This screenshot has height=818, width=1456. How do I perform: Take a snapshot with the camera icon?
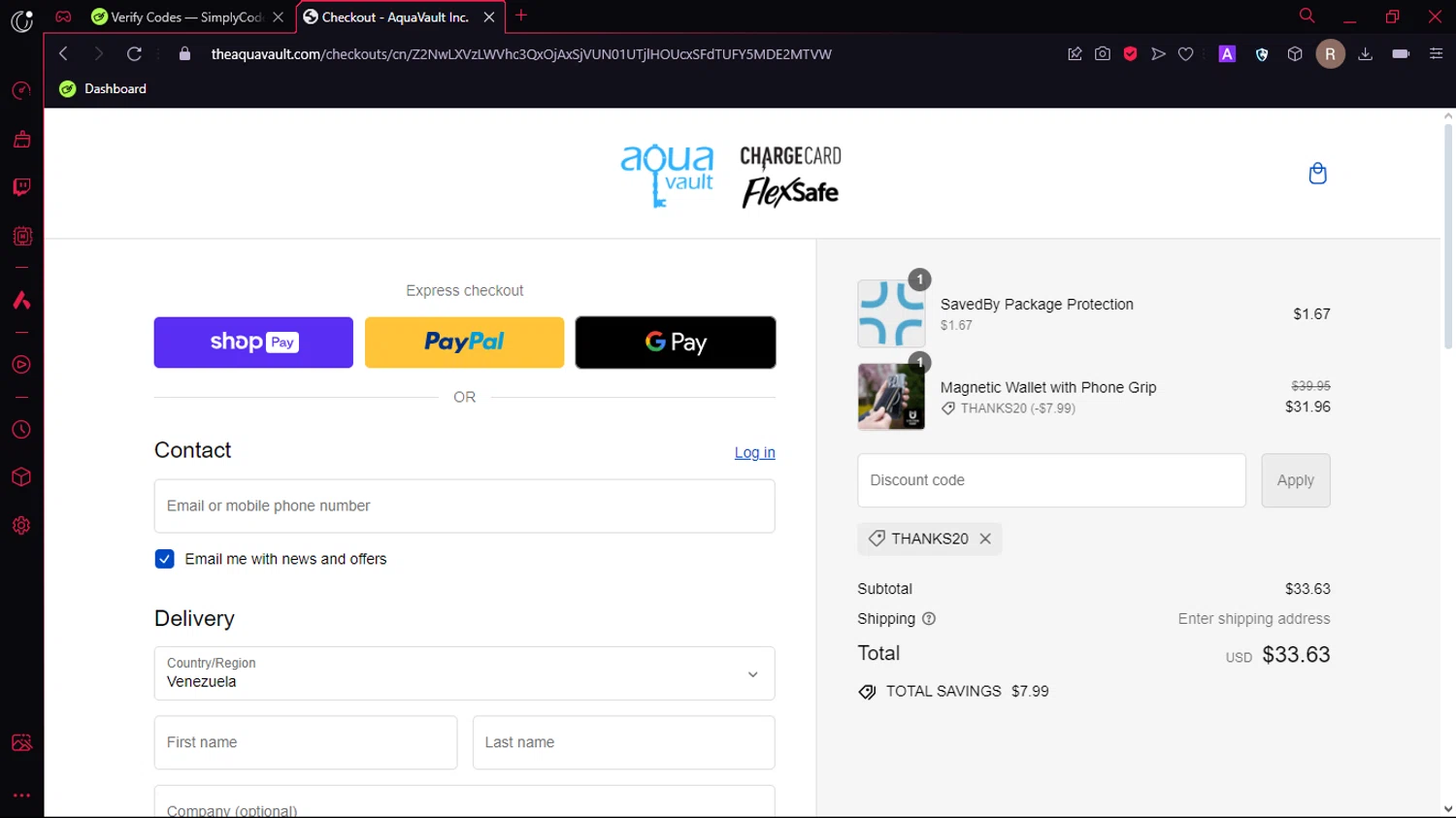pyautogui.click(x=1103, y=54)
